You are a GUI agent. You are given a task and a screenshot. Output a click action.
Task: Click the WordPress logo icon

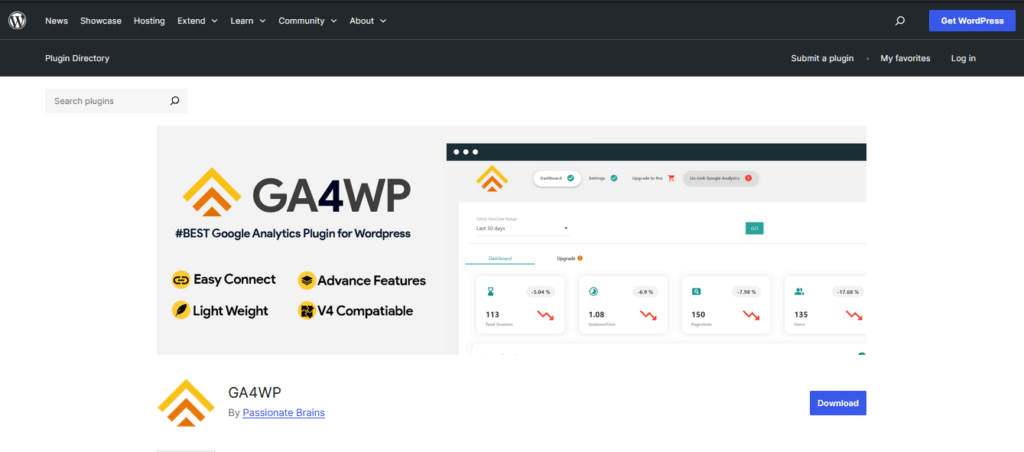click(x=19, y=20)
